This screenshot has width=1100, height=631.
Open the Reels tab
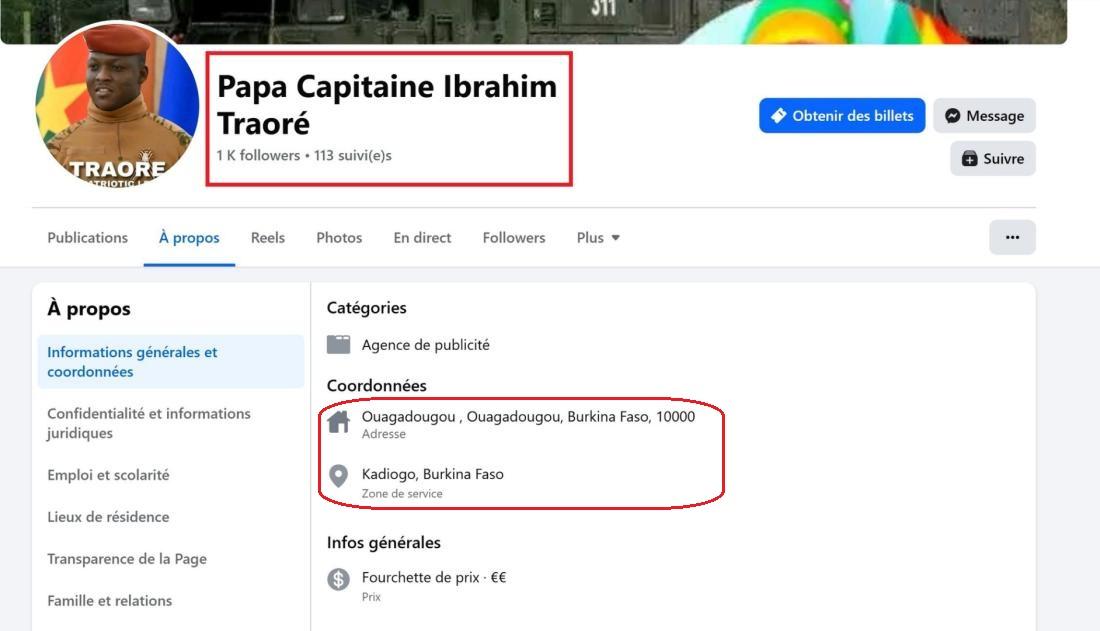[x=268, y=238]
